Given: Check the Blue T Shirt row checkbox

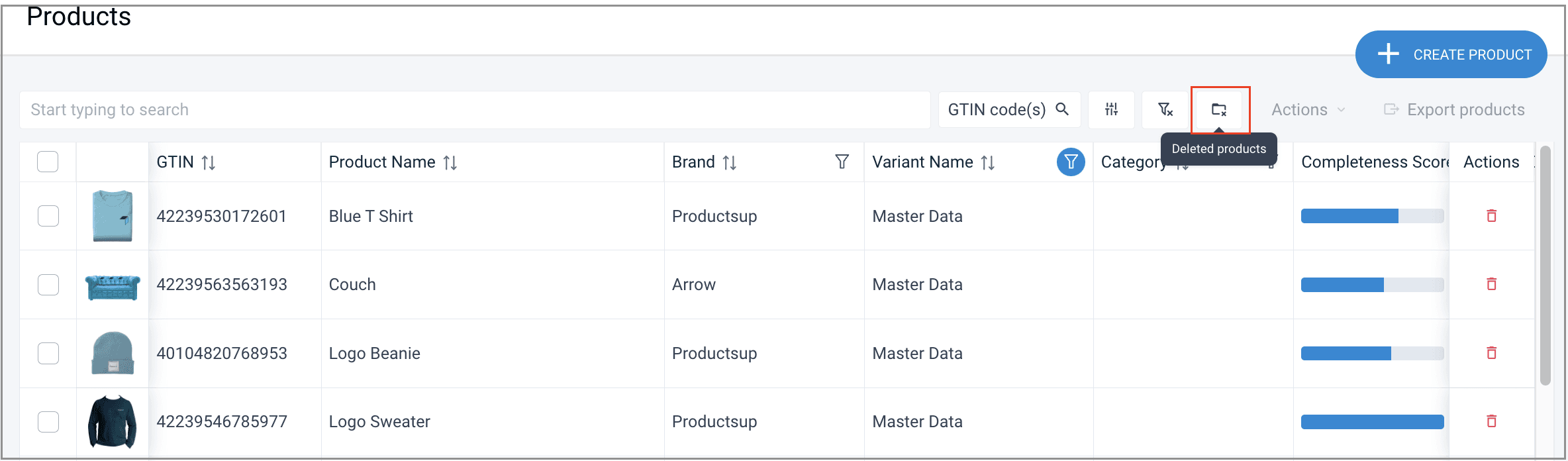Looking at the screenshot, I should pos(48,216).
